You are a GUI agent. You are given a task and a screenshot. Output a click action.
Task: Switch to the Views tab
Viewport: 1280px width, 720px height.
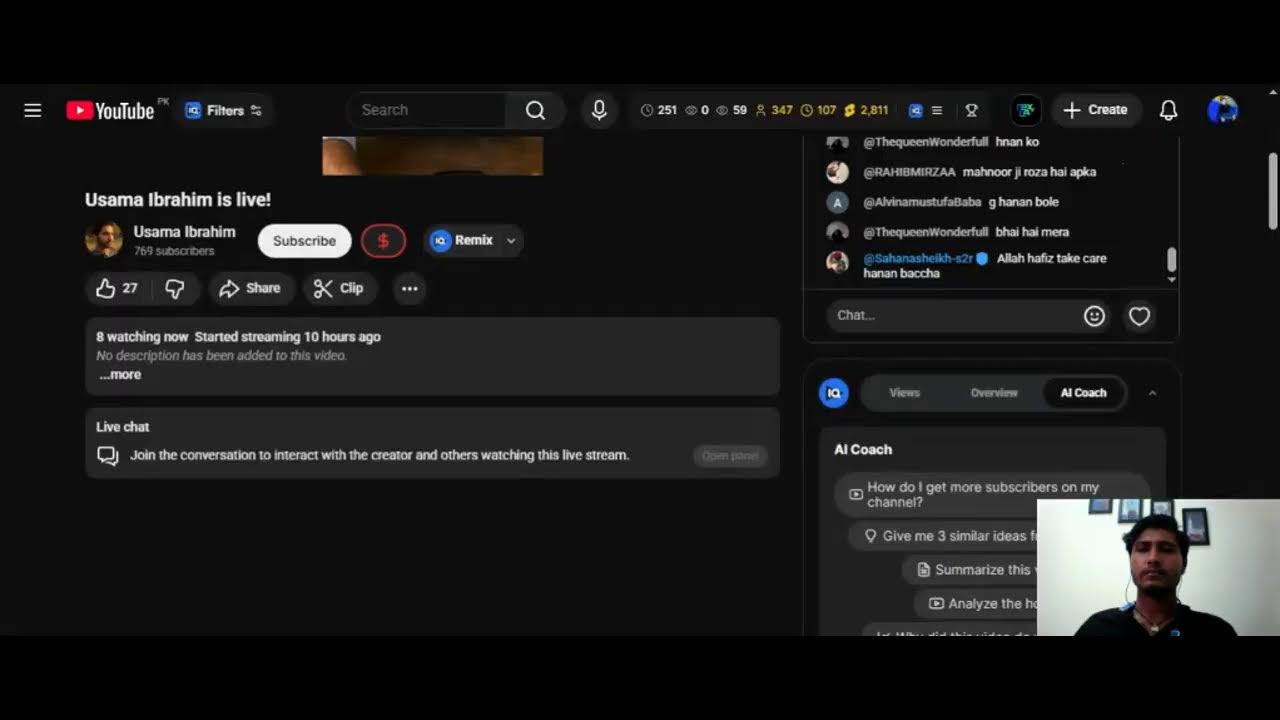pos(904,393)
